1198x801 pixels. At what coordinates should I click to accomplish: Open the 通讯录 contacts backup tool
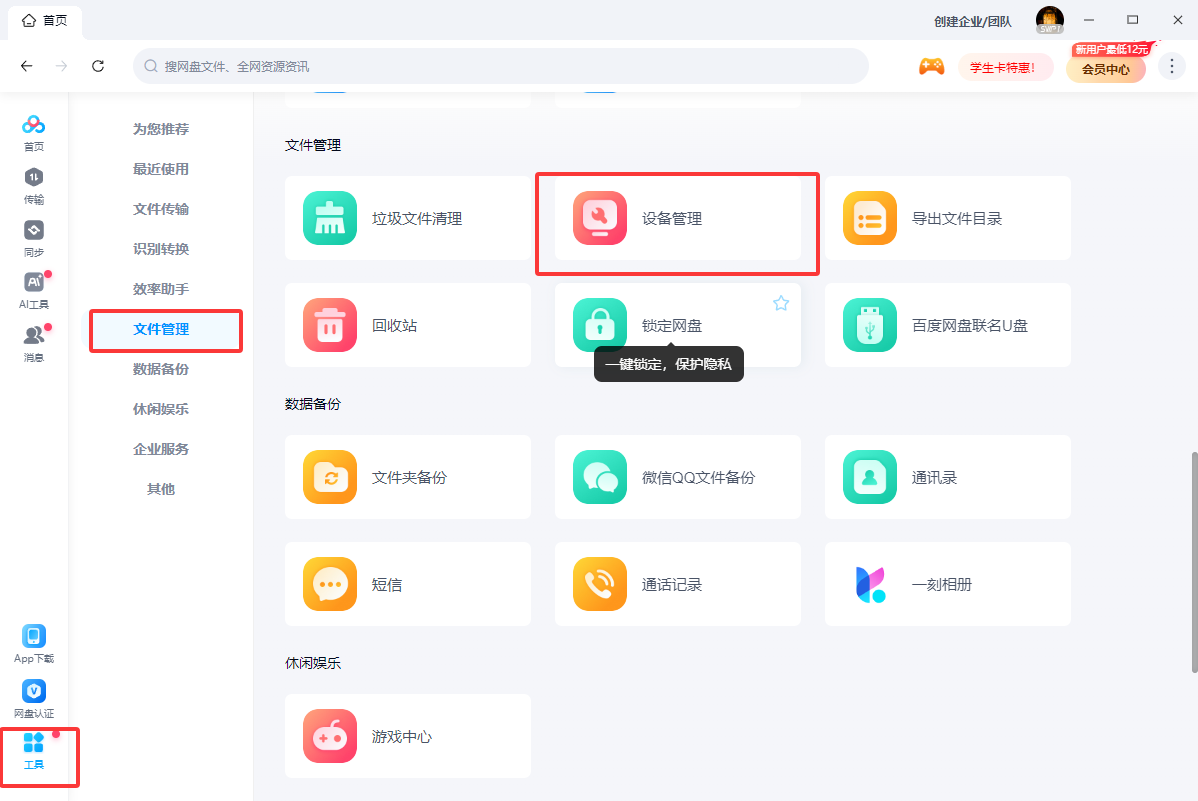pyautogui.click(x=947, y=477)
